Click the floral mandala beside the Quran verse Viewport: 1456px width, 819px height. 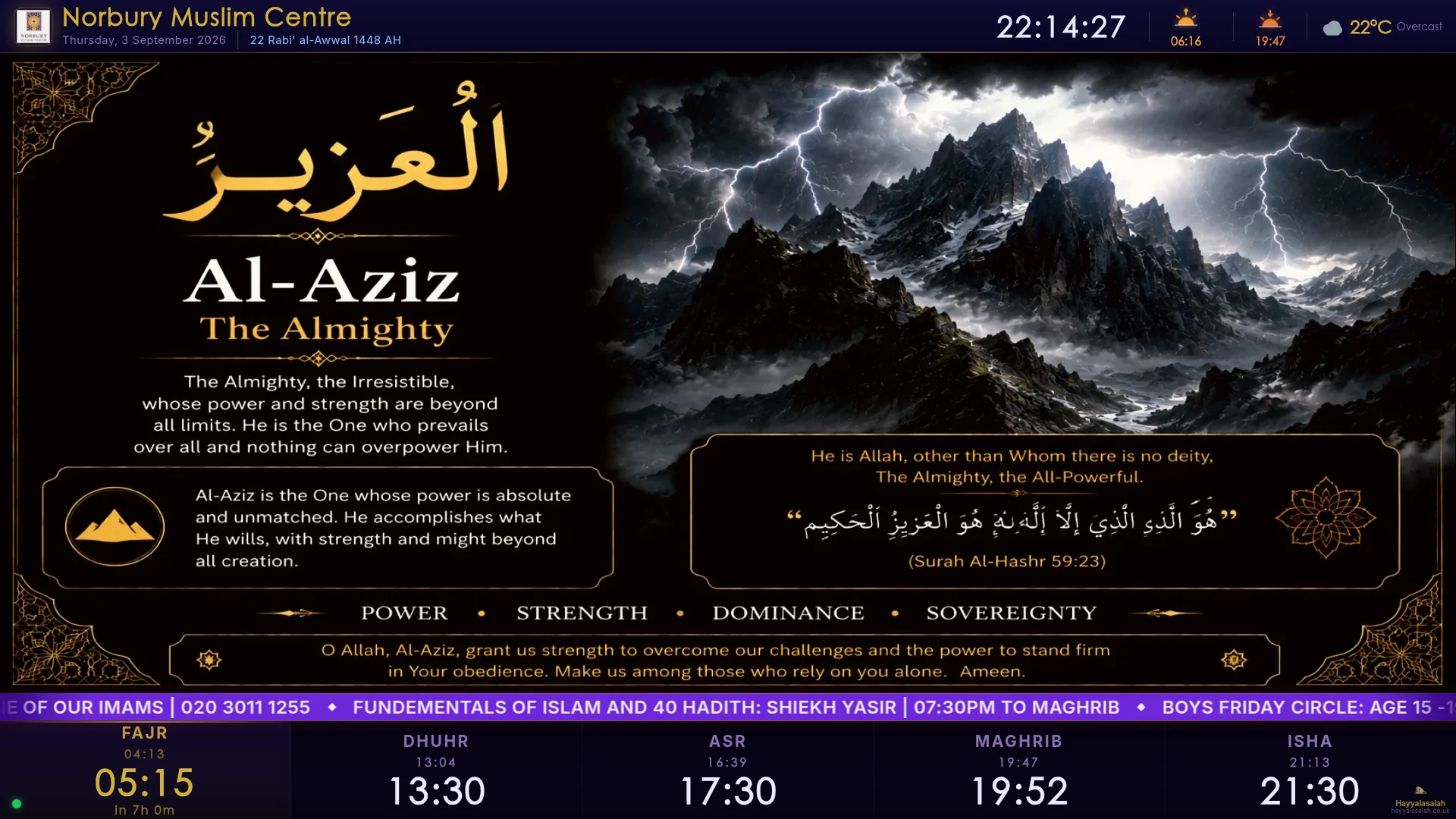pos(1325,517)
